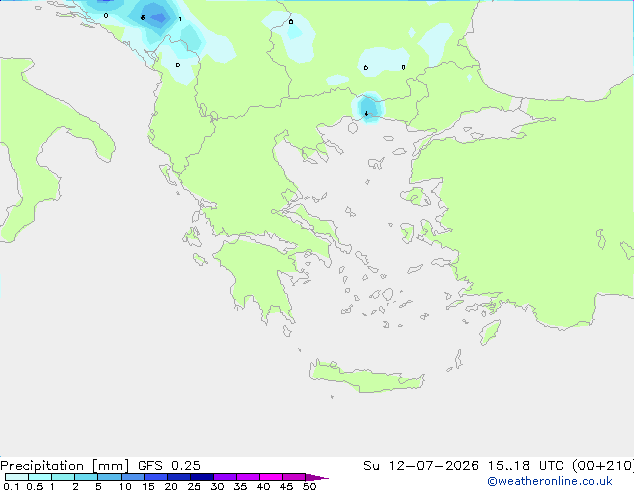The height and width of the screenshot is (490, 634).
Task: Click the '20' legend scale label
Action: click(x=171, y=486)
